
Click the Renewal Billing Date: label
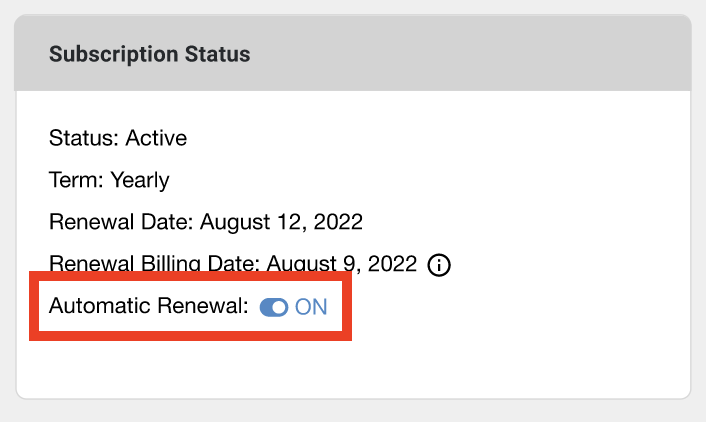coord(154,263)
